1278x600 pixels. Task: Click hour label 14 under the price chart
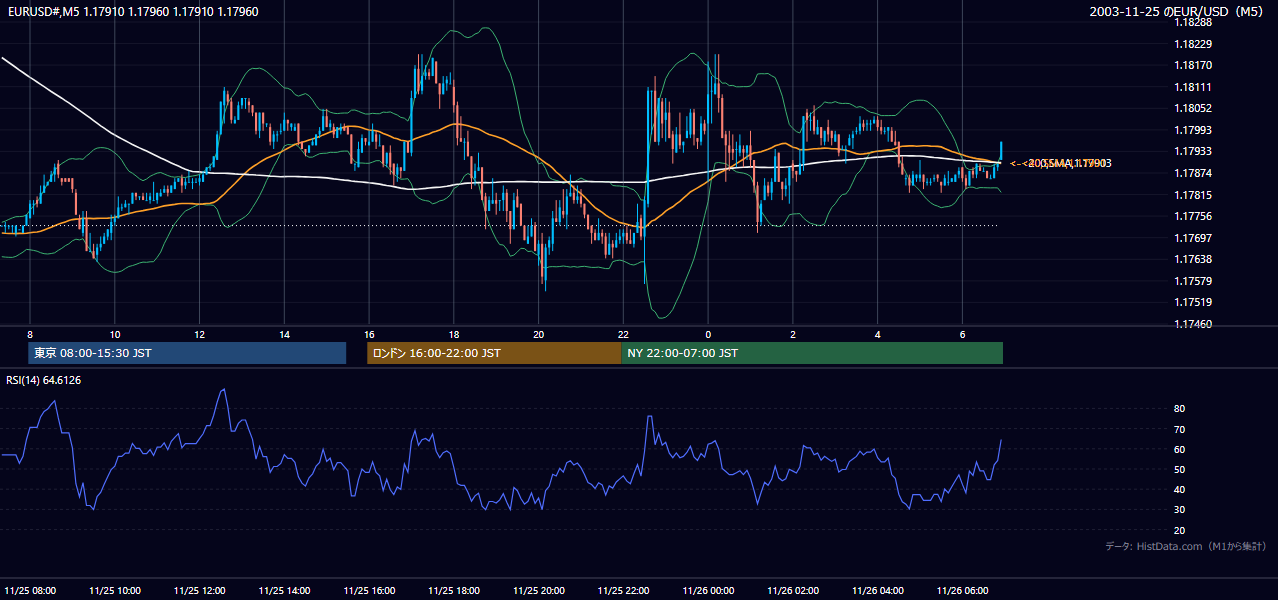coord(285,334)
